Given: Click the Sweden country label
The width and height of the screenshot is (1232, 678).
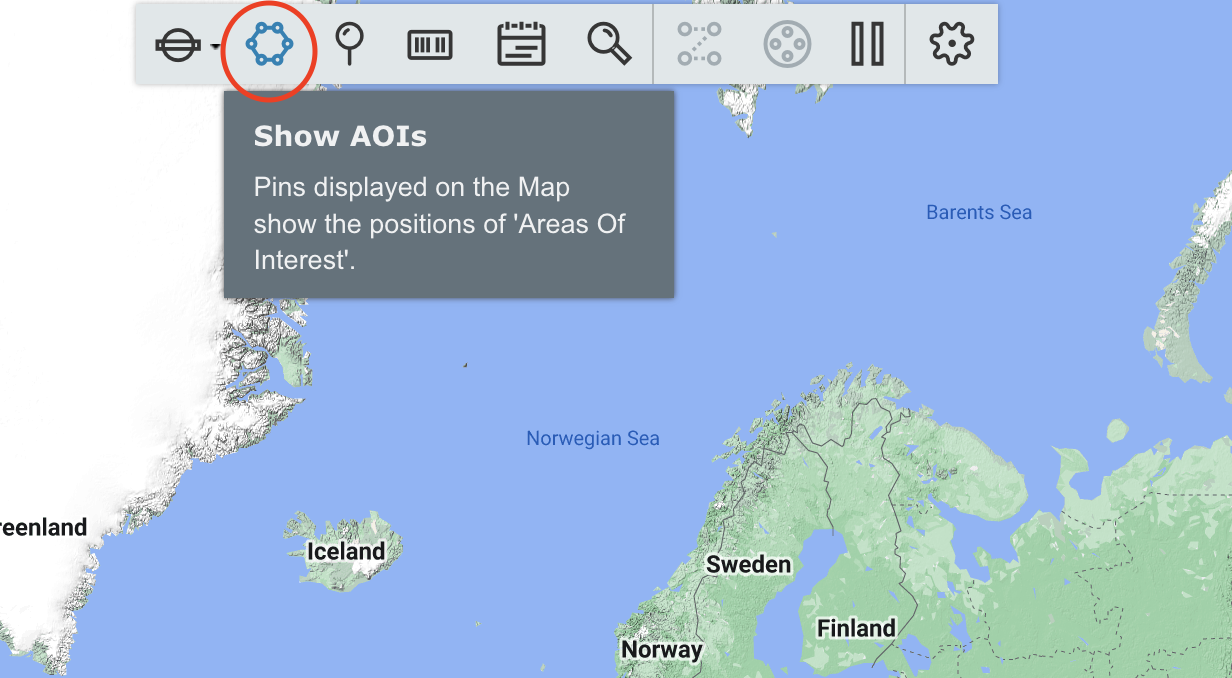Looking at the screenshot, I should [x=748, y=564].
